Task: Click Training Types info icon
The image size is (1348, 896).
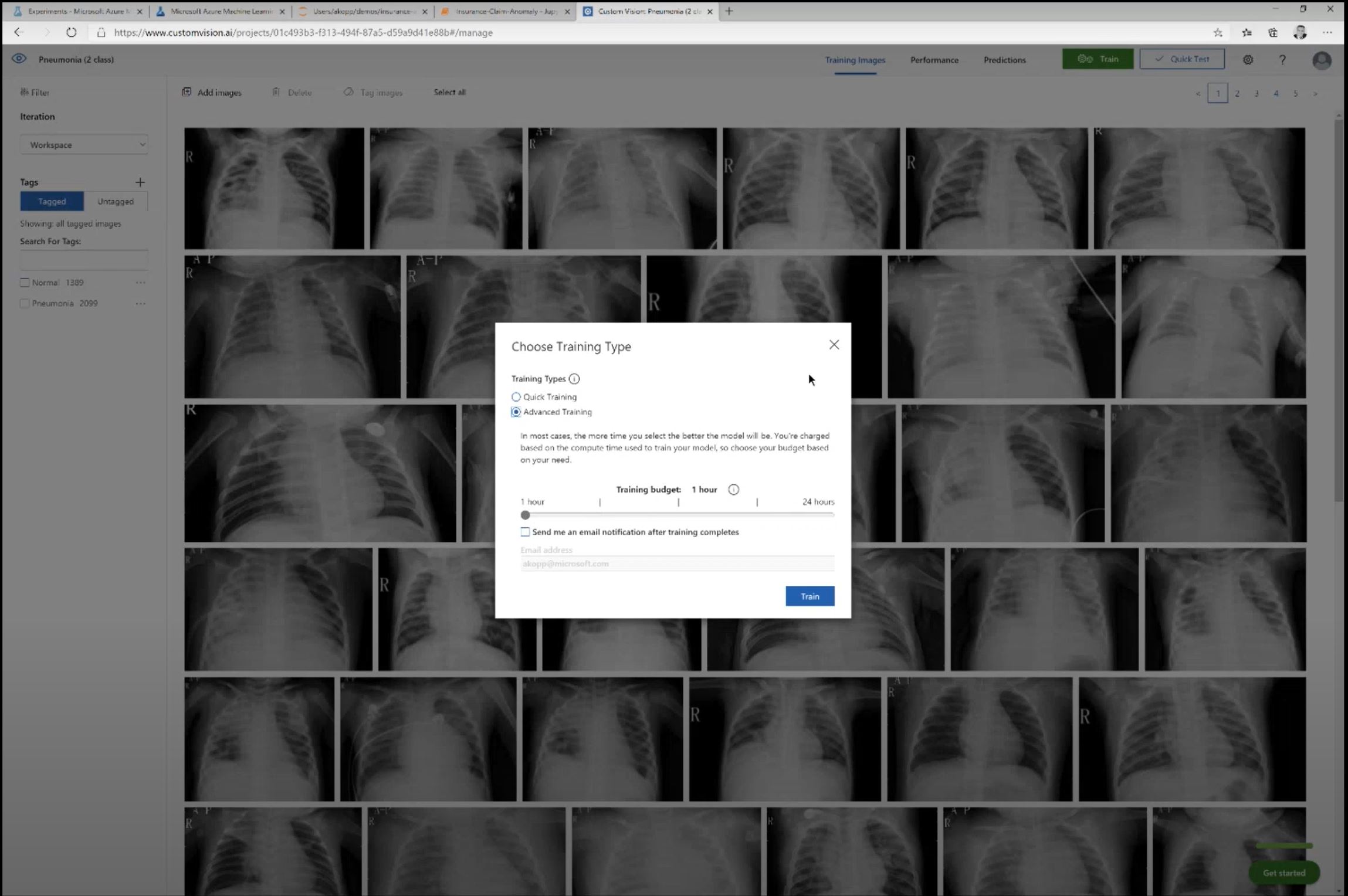Action: [574, 379]
